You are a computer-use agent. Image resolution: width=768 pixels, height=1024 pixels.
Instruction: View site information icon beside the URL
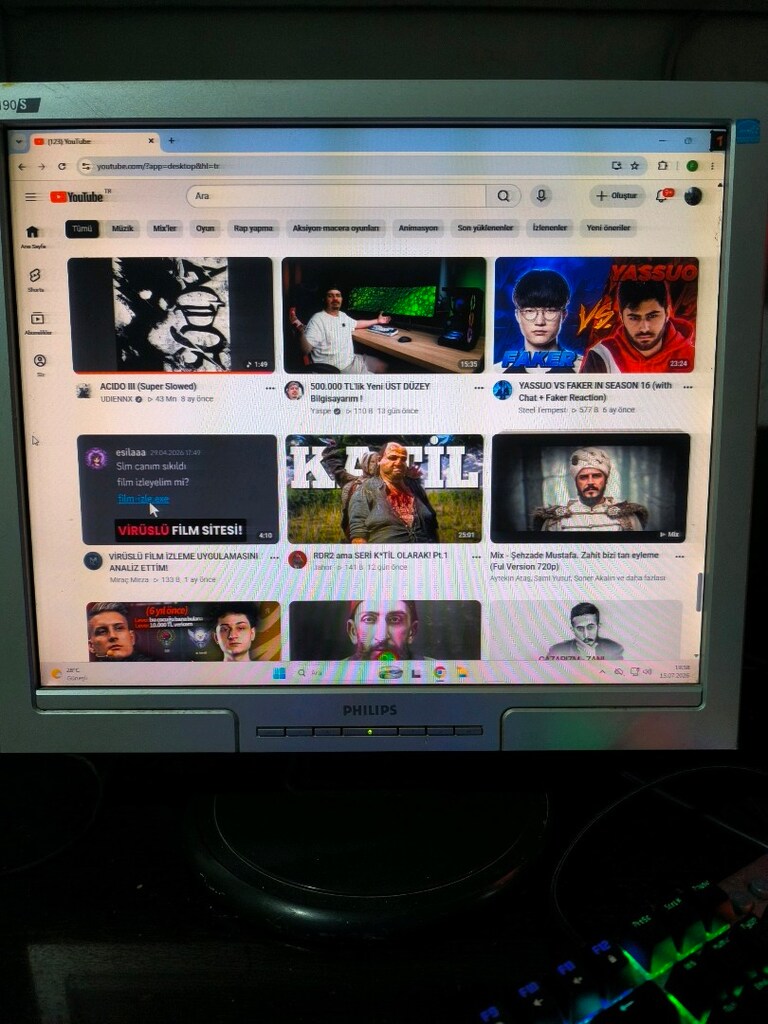click(85, 167)
